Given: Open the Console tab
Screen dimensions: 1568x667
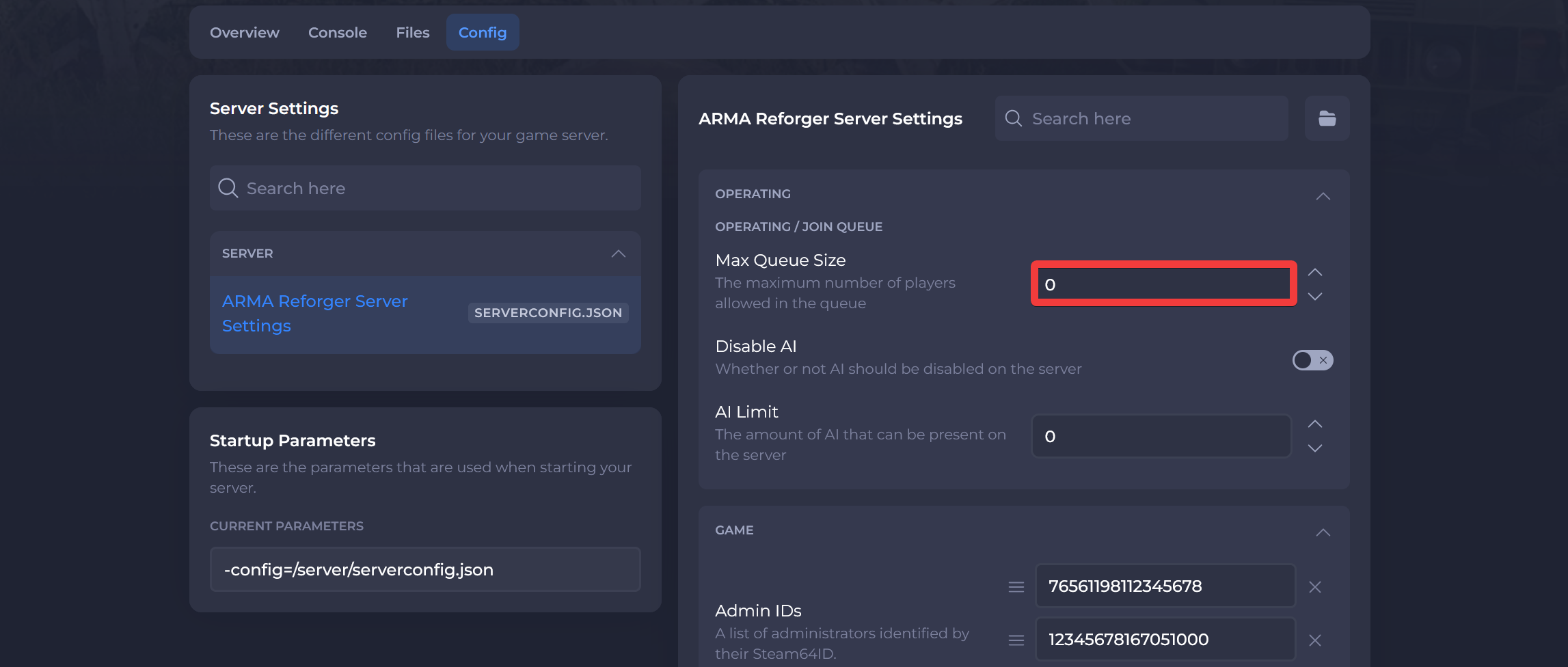Looking at the screenshot, I should [x=338, y=32].
